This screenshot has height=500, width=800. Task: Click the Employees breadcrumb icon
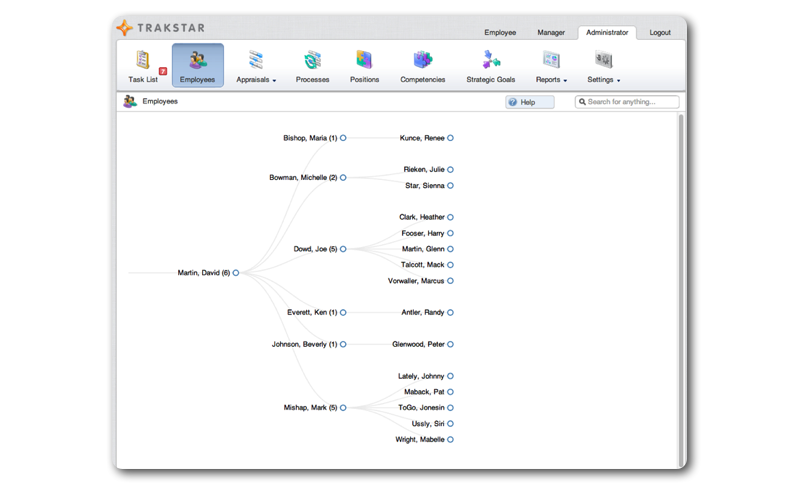130,101
